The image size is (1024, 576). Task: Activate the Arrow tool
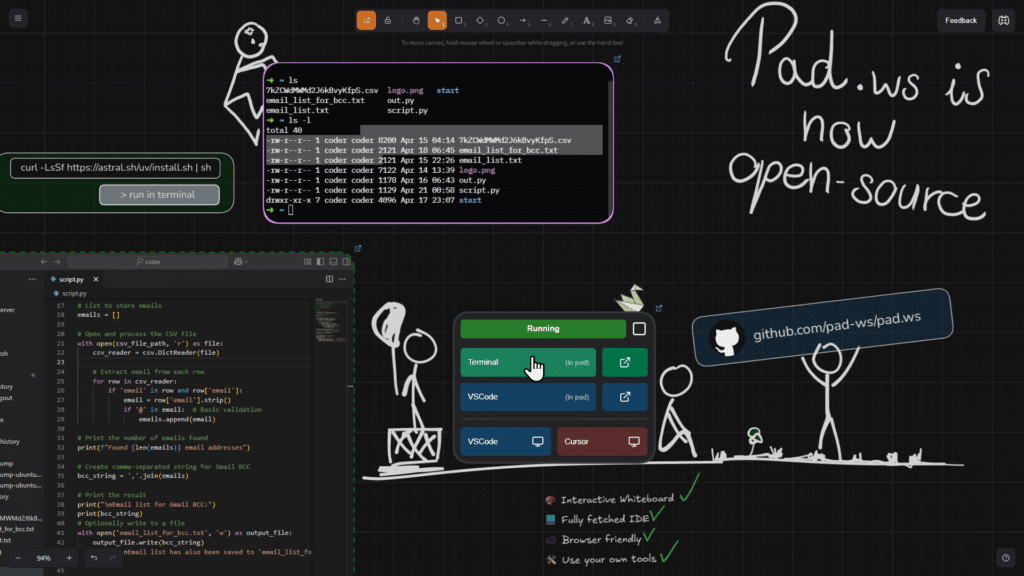click(523, 20)
